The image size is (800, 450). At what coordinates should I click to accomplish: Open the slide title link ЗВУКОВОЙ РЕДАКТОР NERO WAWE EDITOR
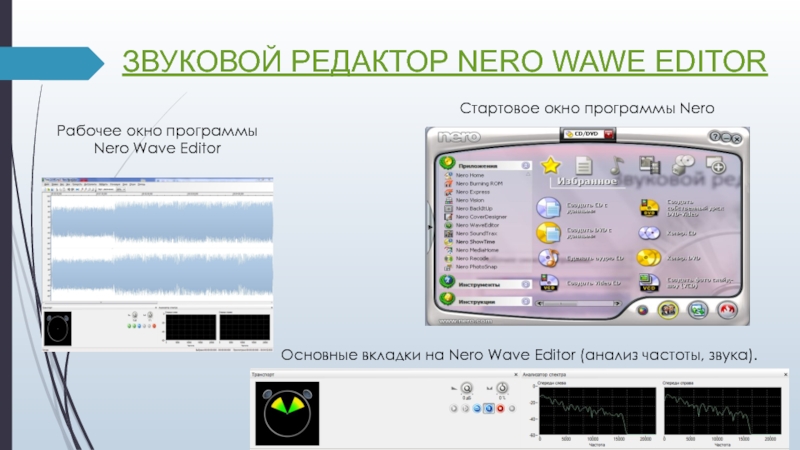coord(444,61)
